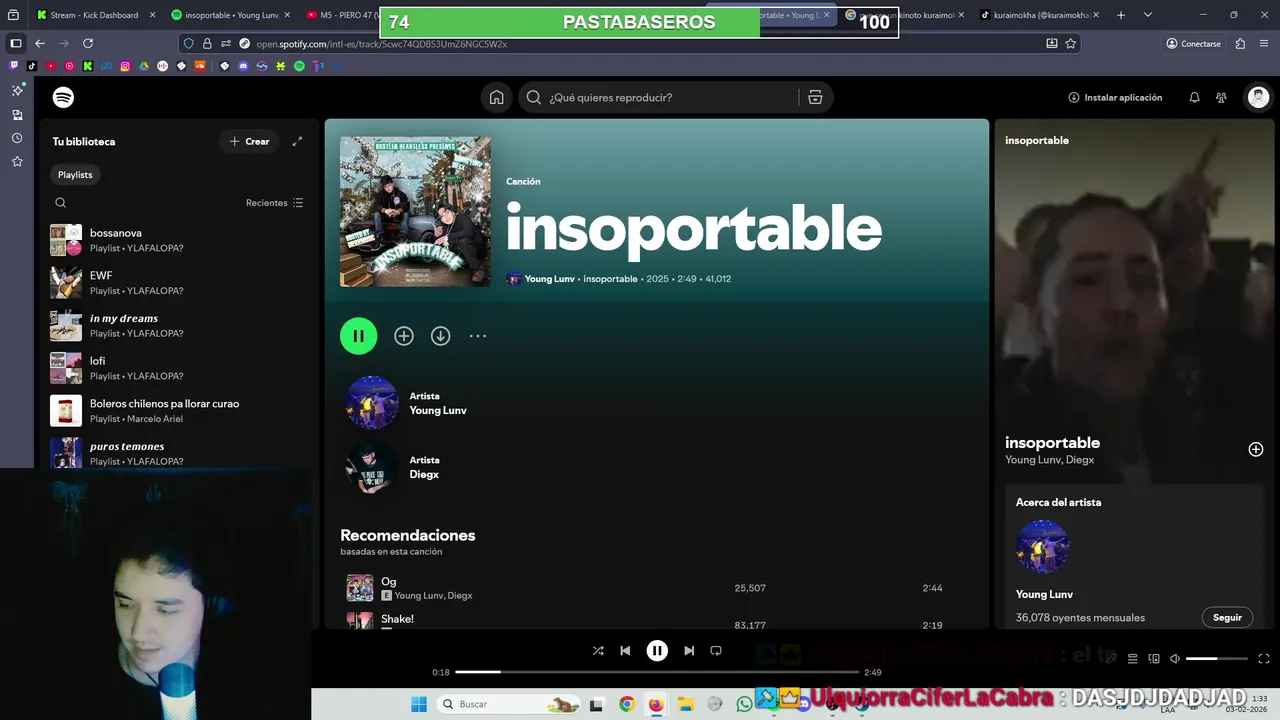The height and width of the screenshot is (720, 1280).
Task: Enter fullscreen mode in player
Action: (1264, 658)
